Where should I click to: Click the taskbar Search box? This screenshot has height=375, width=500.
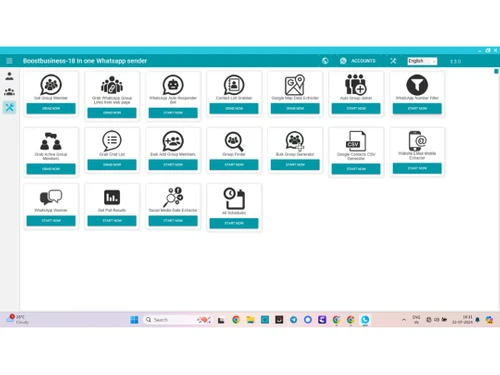point(178,320)
